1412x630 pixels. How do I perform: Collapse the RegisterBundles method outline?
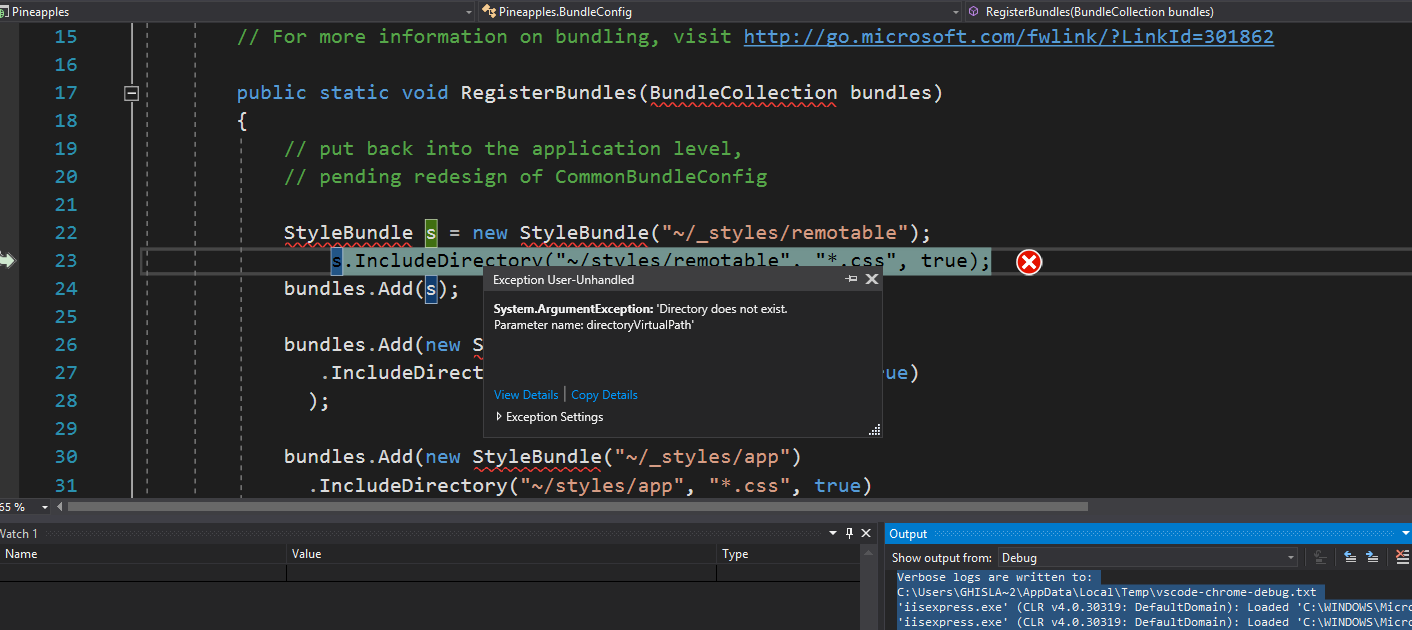tap(131, 93)
